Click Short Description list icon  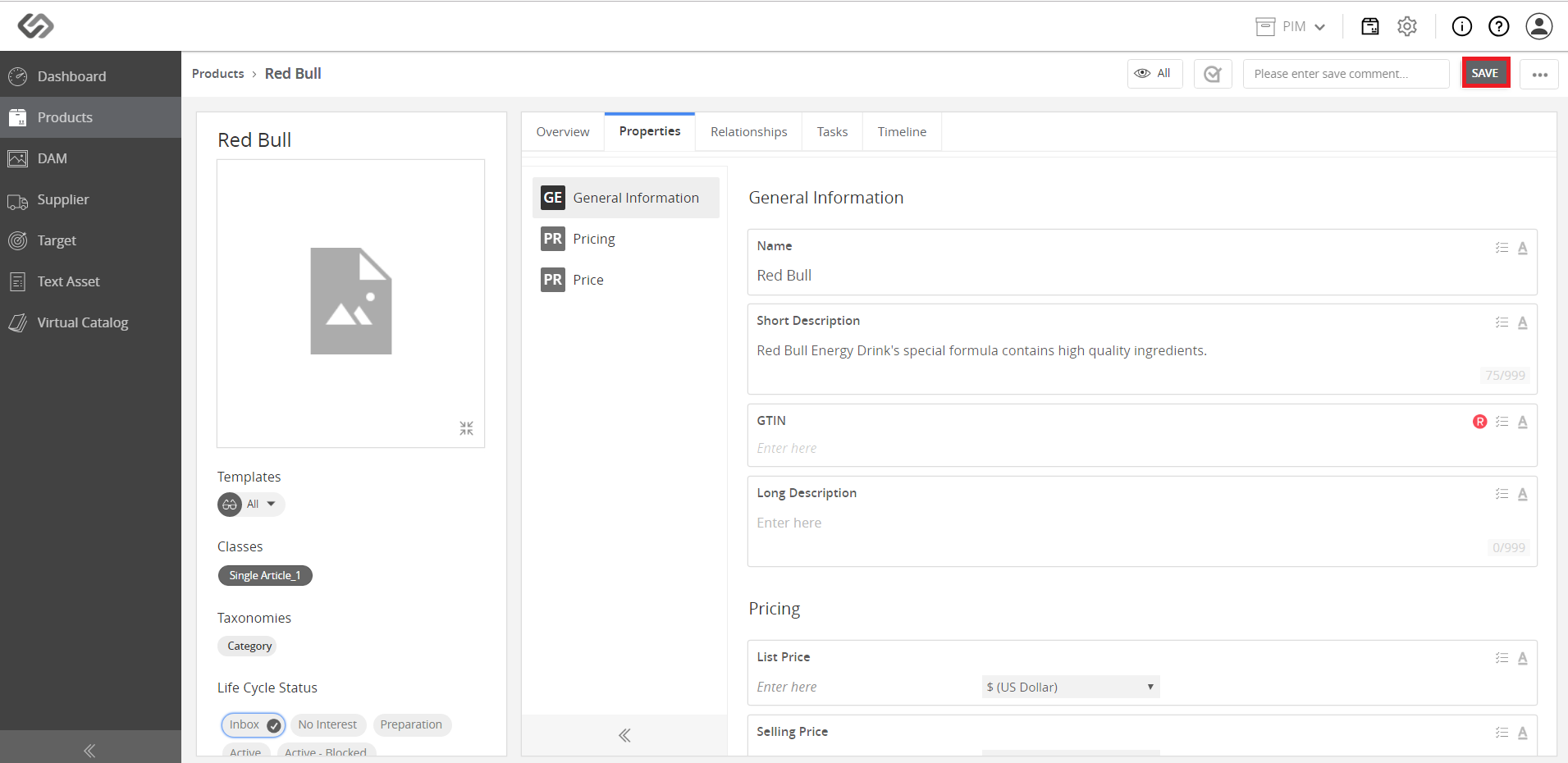tap(1502, 322)
